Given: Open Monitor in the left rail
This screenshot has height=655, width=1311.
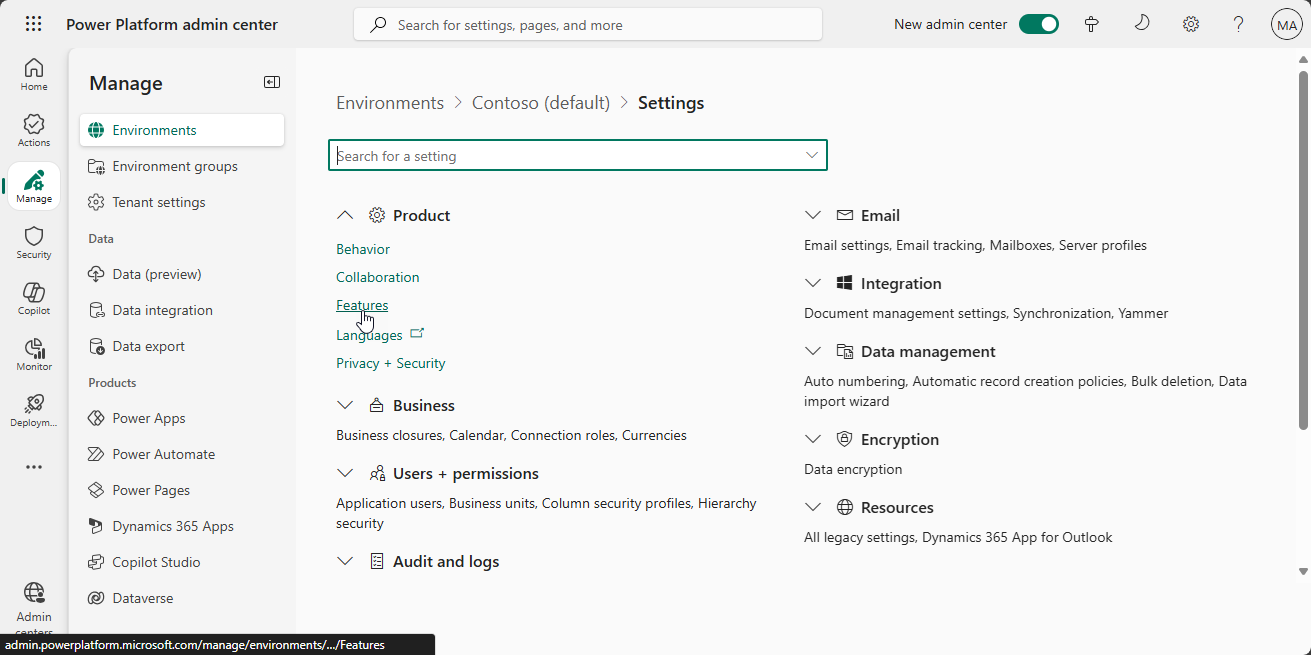Looking at the screenshot, I should point(34,354).
